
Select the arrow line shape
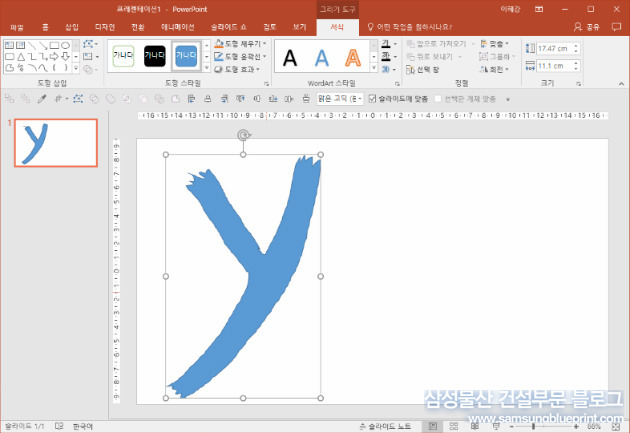pos(43,45)
